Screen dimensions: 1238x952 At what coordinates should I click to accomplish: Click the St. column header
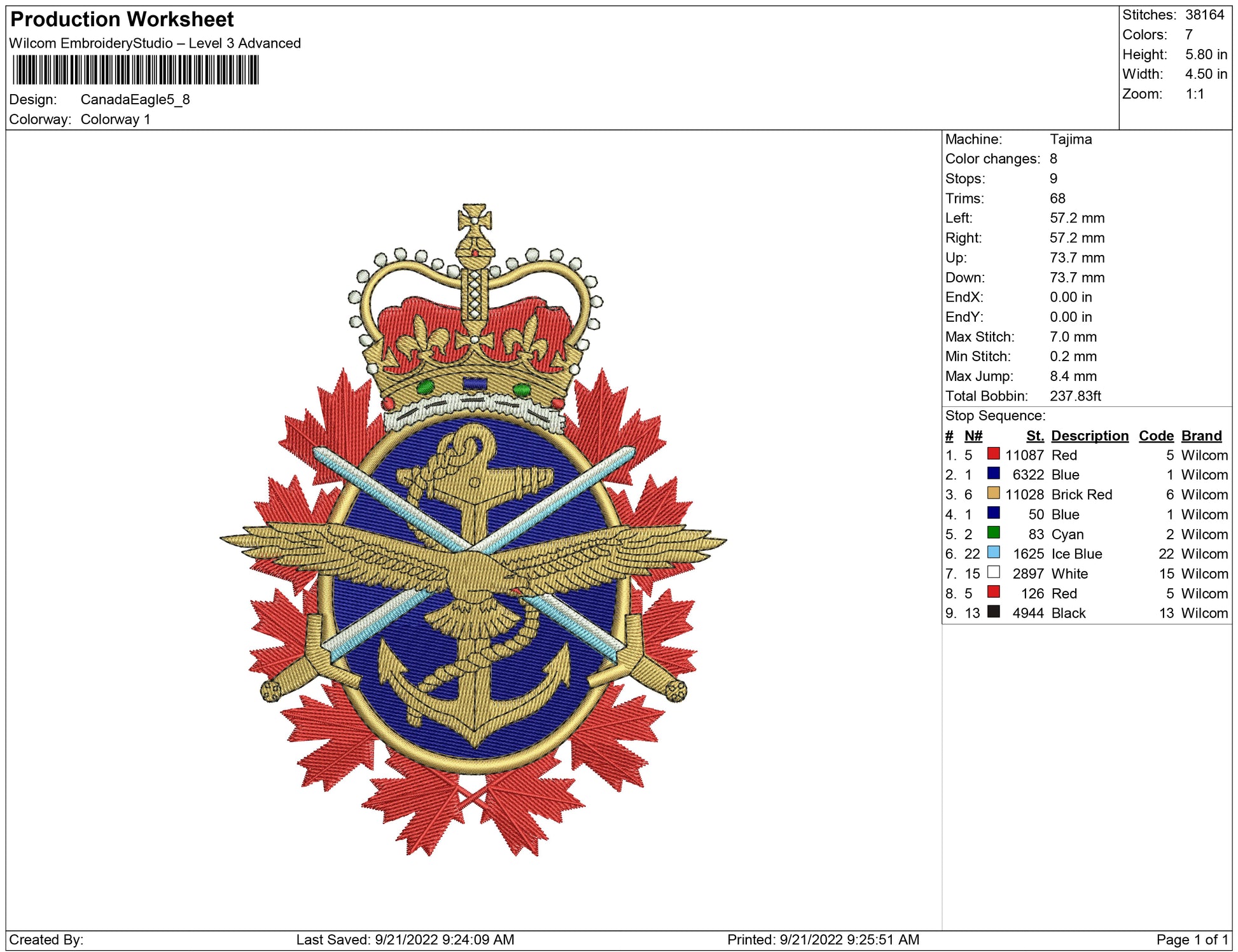pyautogui.click(x=1034, y=436)
